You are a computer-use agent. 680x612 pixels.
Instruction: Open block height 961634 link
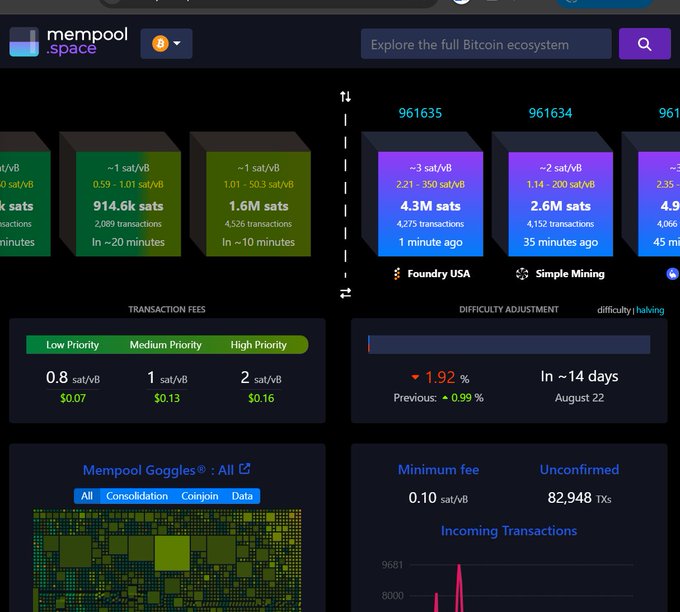coord(550,113)
